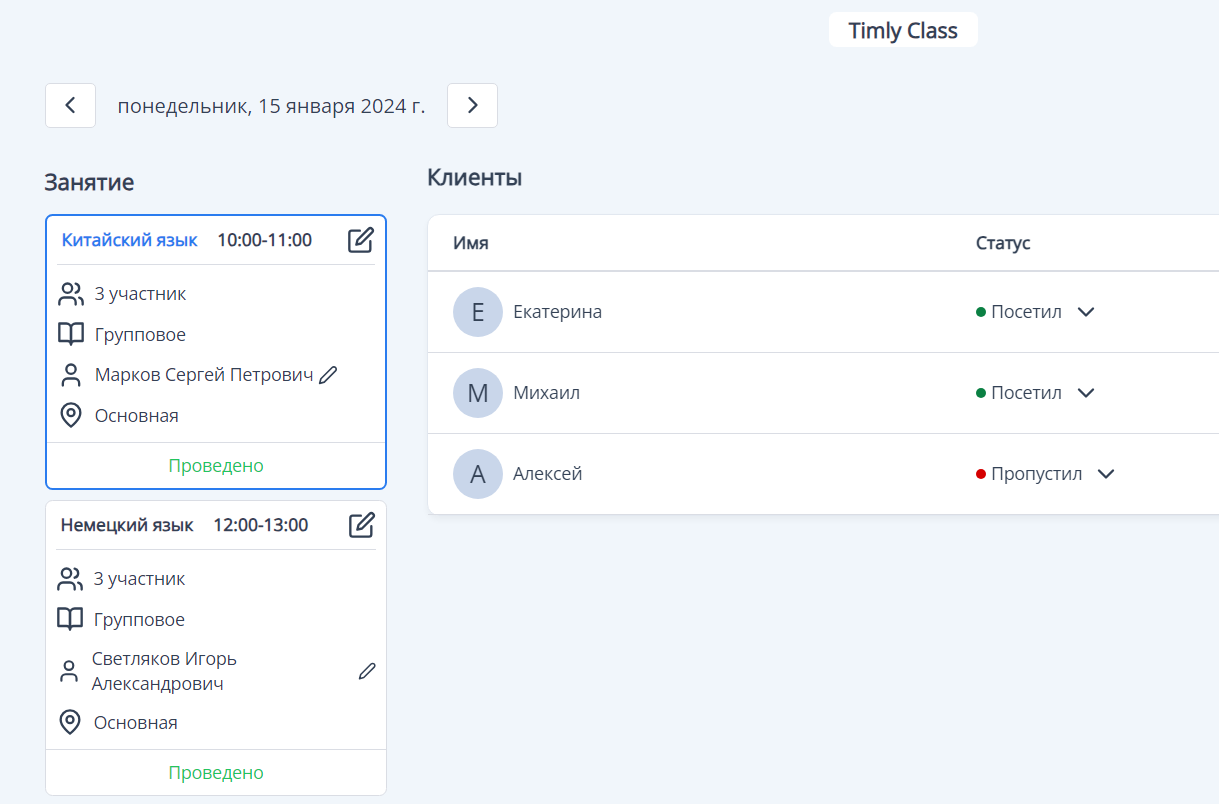Click Алексей's avatar circle
This screenshot has width=1219, height=804.
(x=478, y=473)
